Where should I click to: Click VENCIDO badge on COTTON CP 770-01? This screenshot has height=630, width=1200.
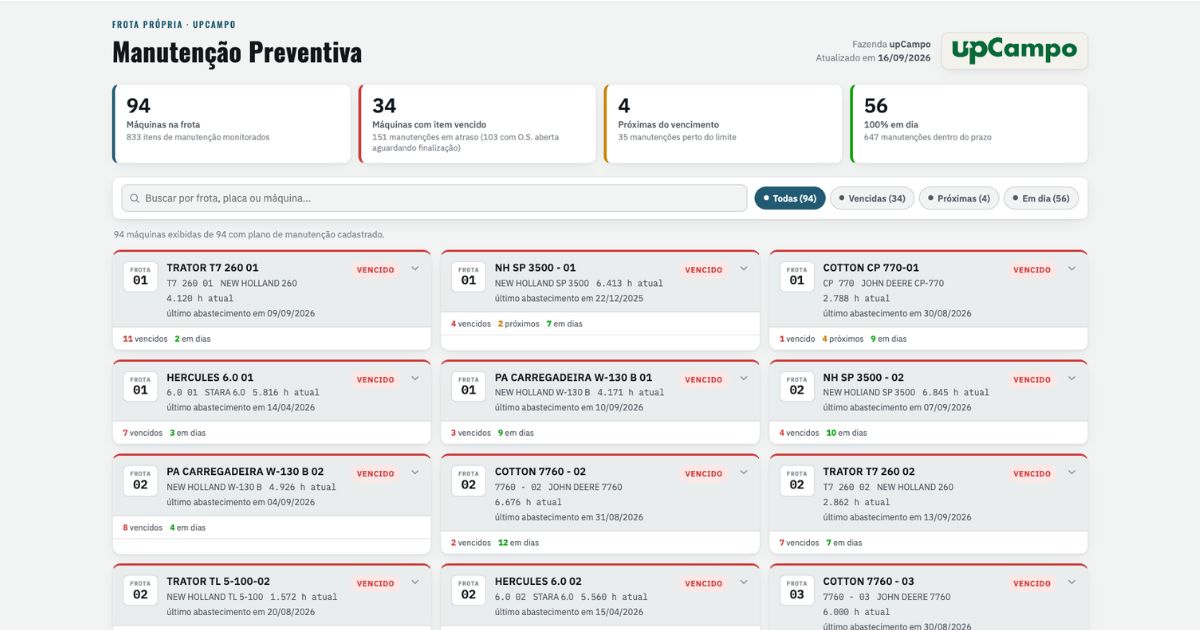1032,270
